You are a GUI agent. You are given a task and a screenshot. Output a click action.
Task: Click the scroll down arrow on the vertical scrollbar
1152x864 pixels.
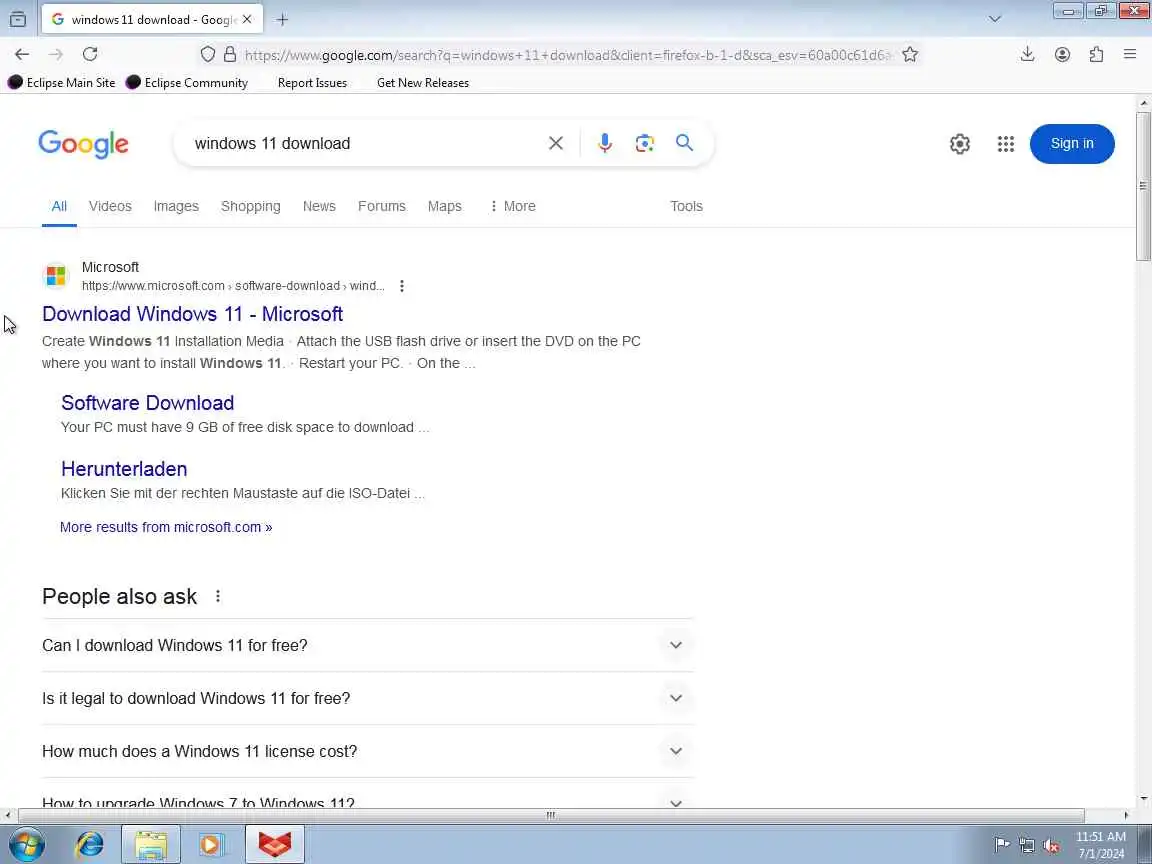(x=1144, y=799)
